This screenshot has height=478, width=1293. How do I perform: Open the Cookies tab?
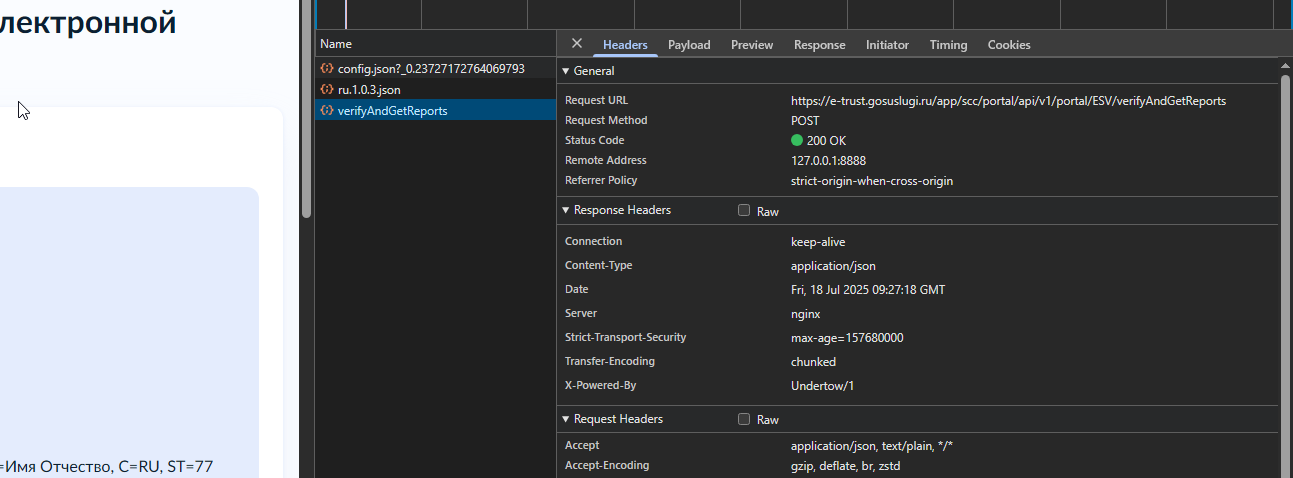coord(1009,45)
